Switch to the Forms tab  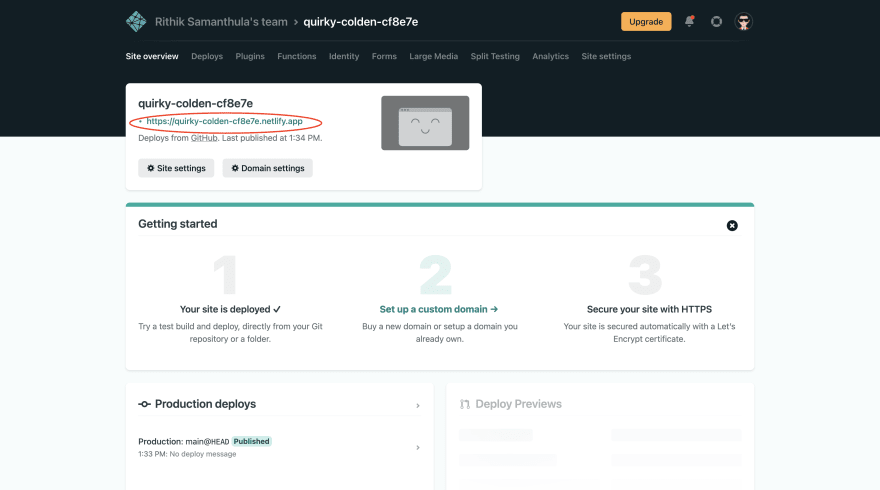point(384,56)
